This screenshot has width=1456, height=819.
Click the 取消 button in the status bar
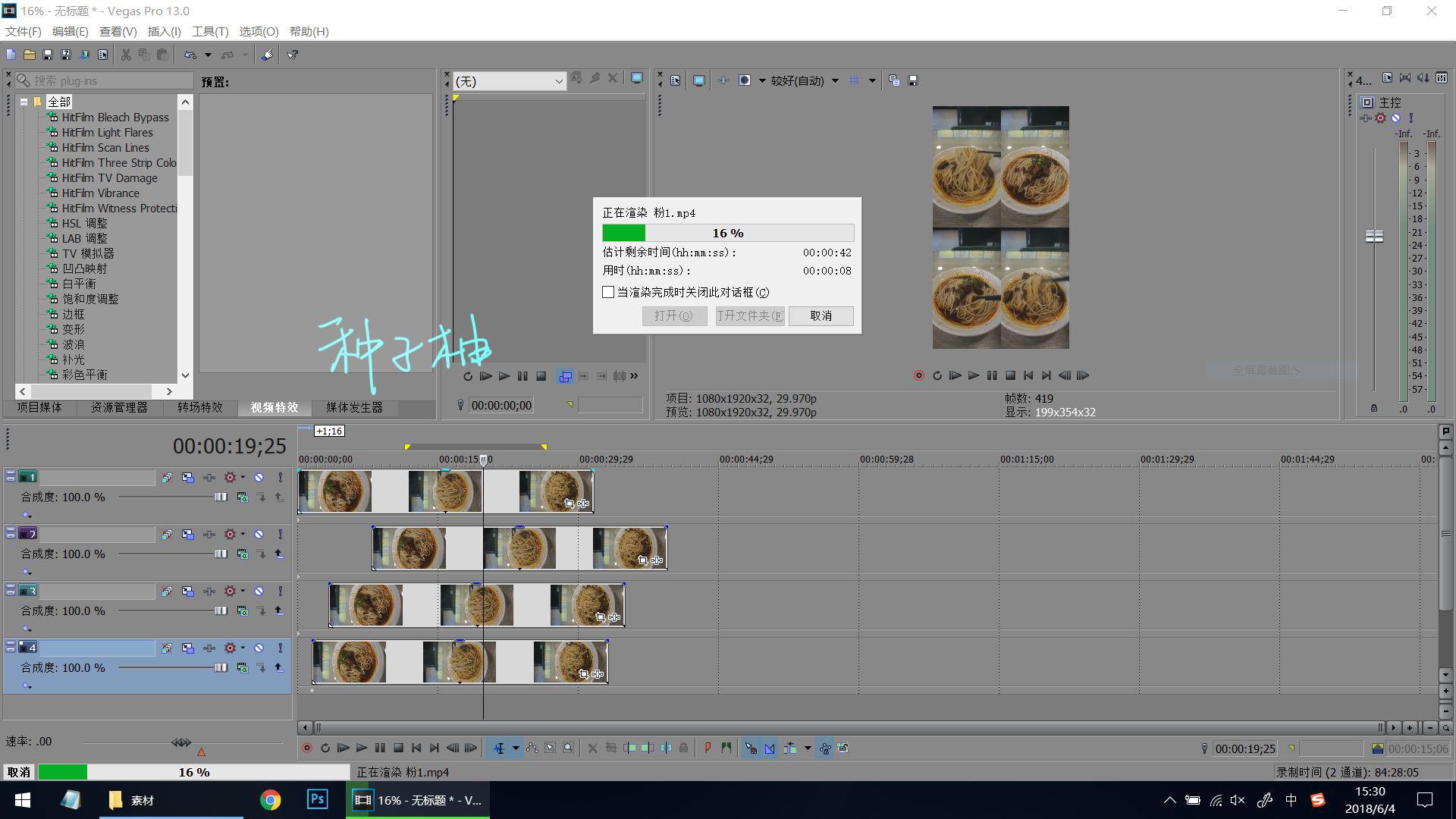19,772
